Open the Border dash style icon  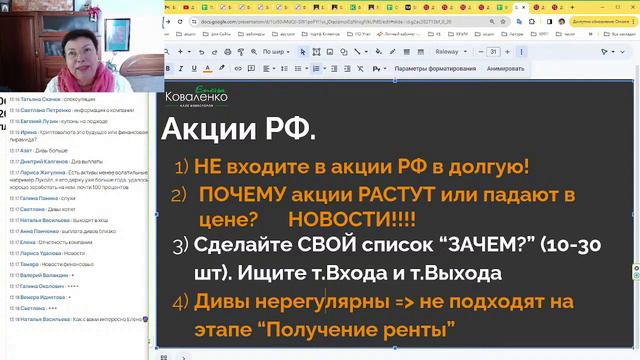pos(420,52)
